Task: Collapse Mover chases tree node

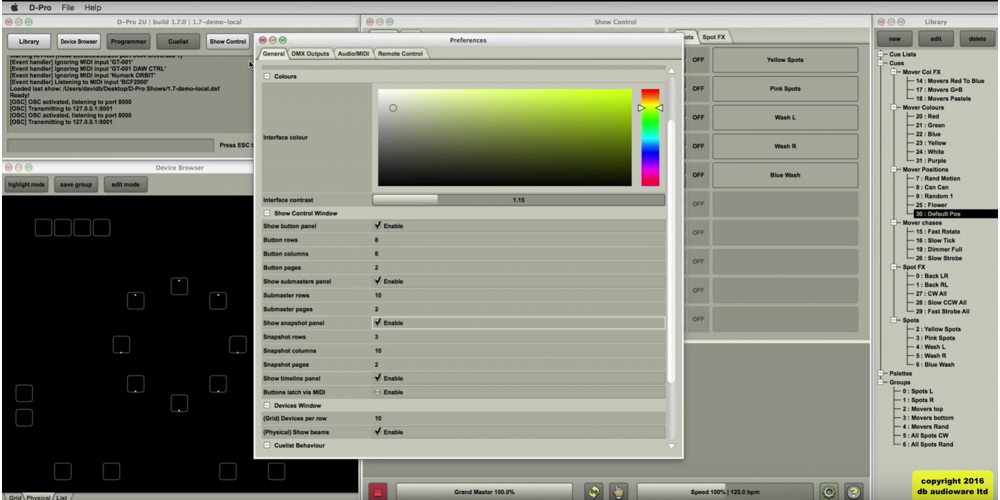Action: (895, 223)
